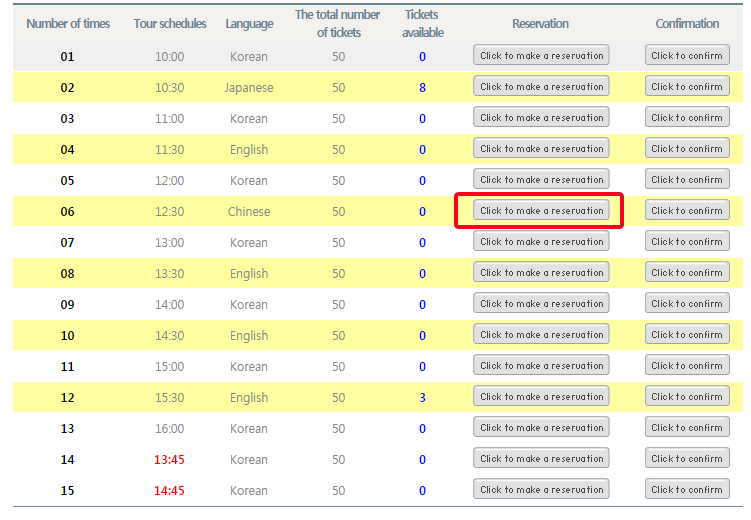Image resolution: width=751 pixels, height=520 pixels.
Task: Confirm reservation for tour 15 at 14:45
Action: [687, 489]
